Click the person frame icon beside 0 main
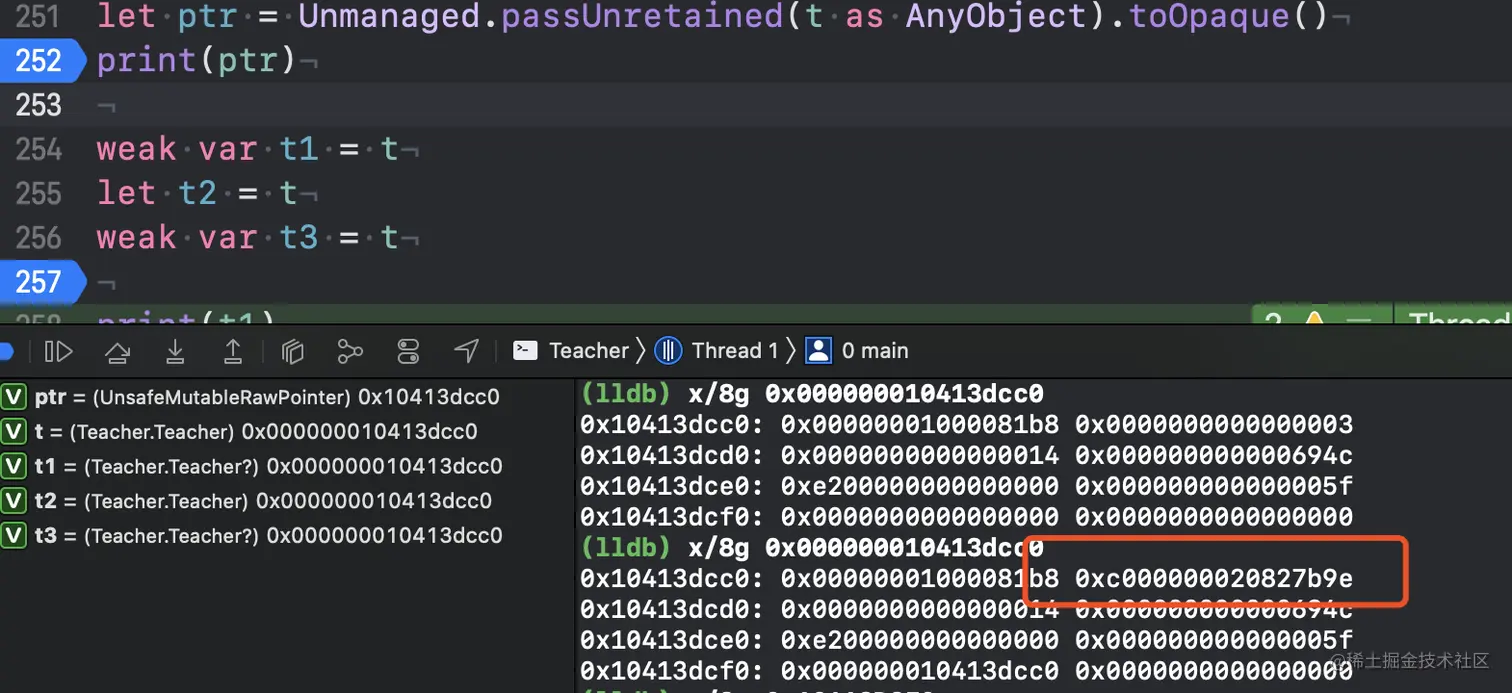1512x693 pixels. point(819,350)
